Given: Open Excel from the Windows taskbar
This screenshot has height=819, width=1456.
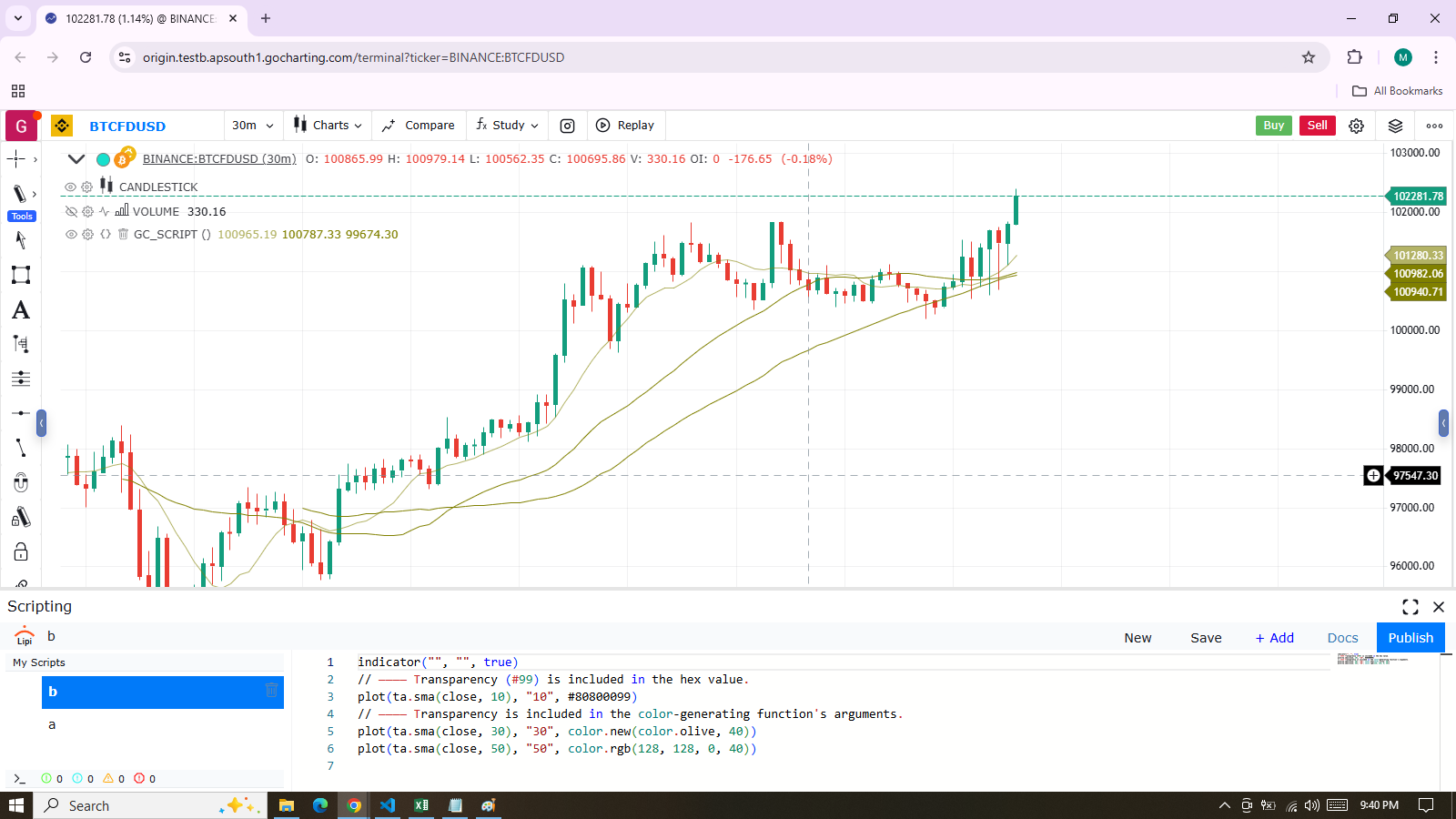Looking at the screenshot, I should [x=421, y=805].
